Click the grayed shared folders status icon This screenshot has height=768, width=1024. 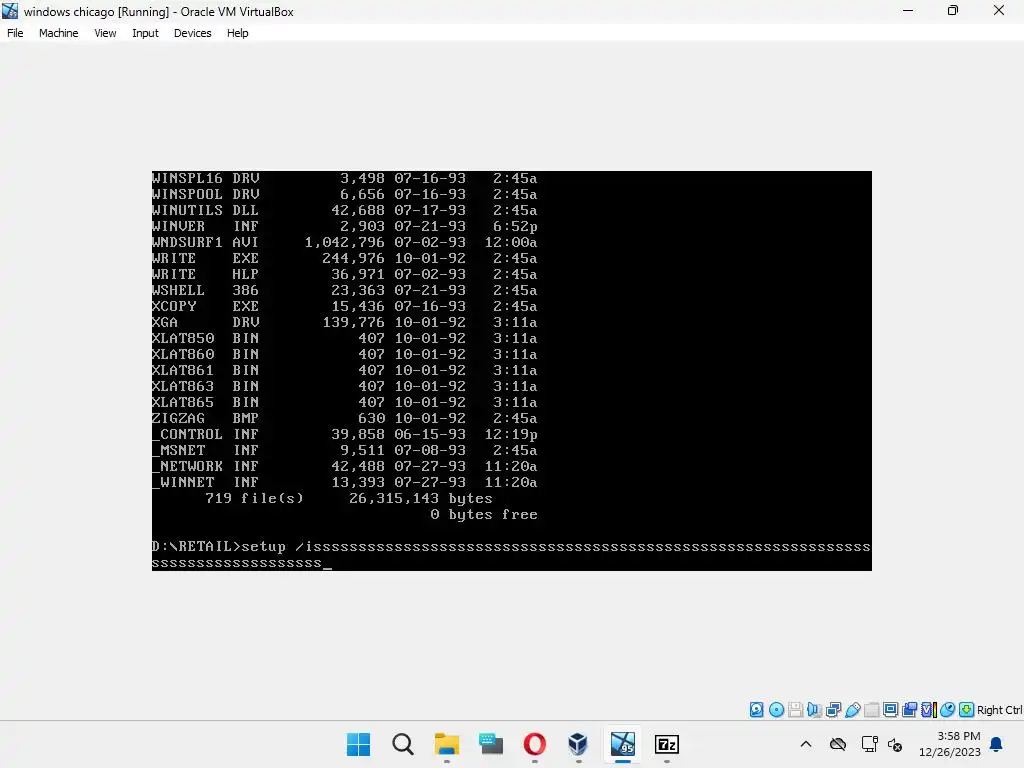871,710
